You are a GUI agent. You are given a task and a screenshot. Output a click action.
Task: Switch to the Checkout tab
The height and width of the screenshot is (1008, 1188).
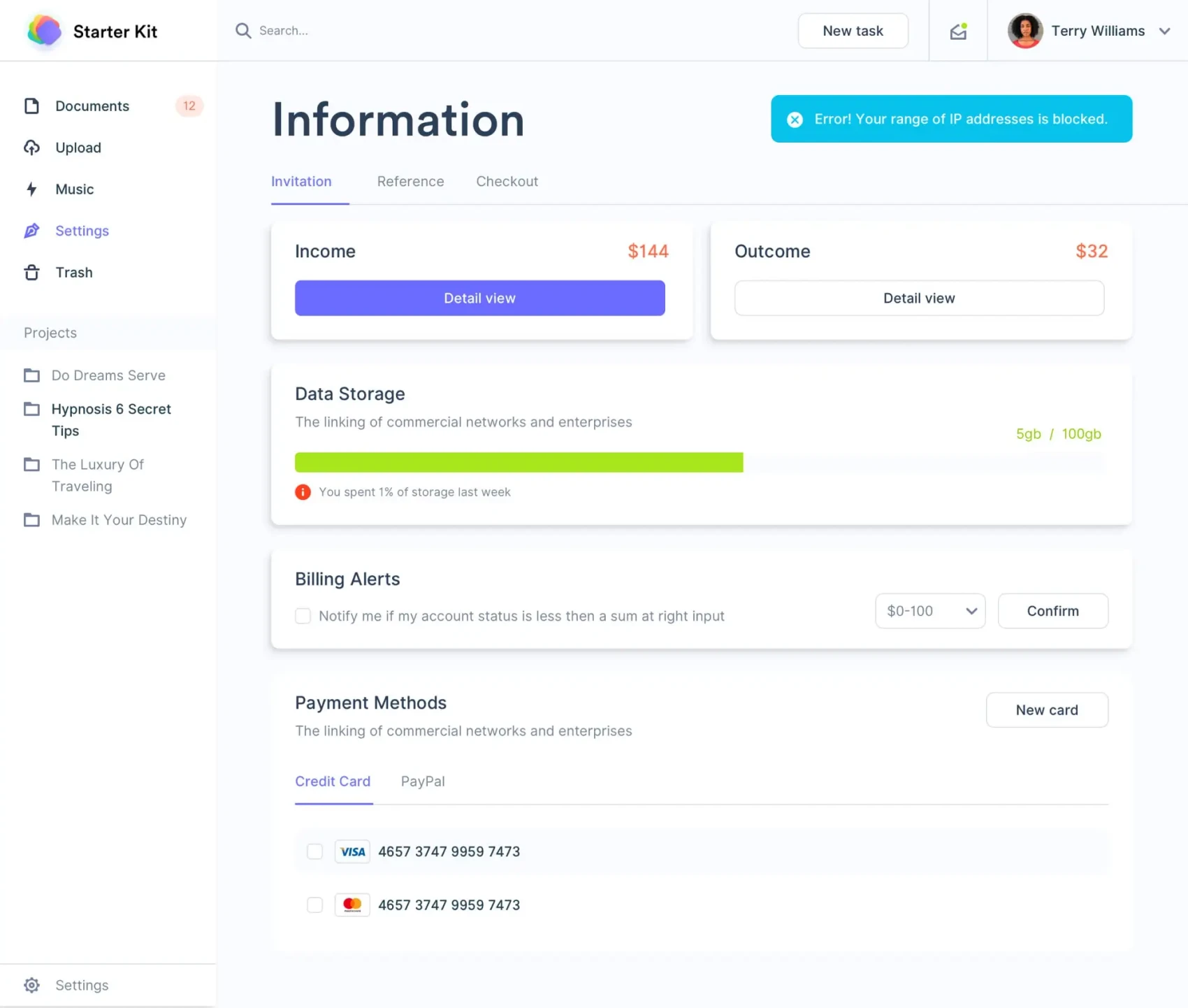pyautogui.click(x=507, y=182)
